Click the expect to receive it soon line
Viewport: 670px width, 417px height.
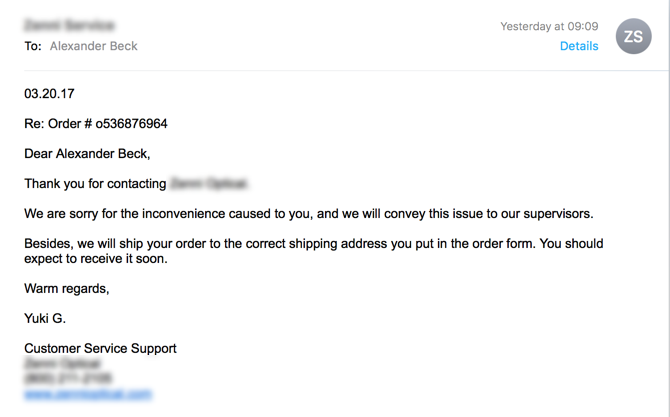(x=95, y=259)
